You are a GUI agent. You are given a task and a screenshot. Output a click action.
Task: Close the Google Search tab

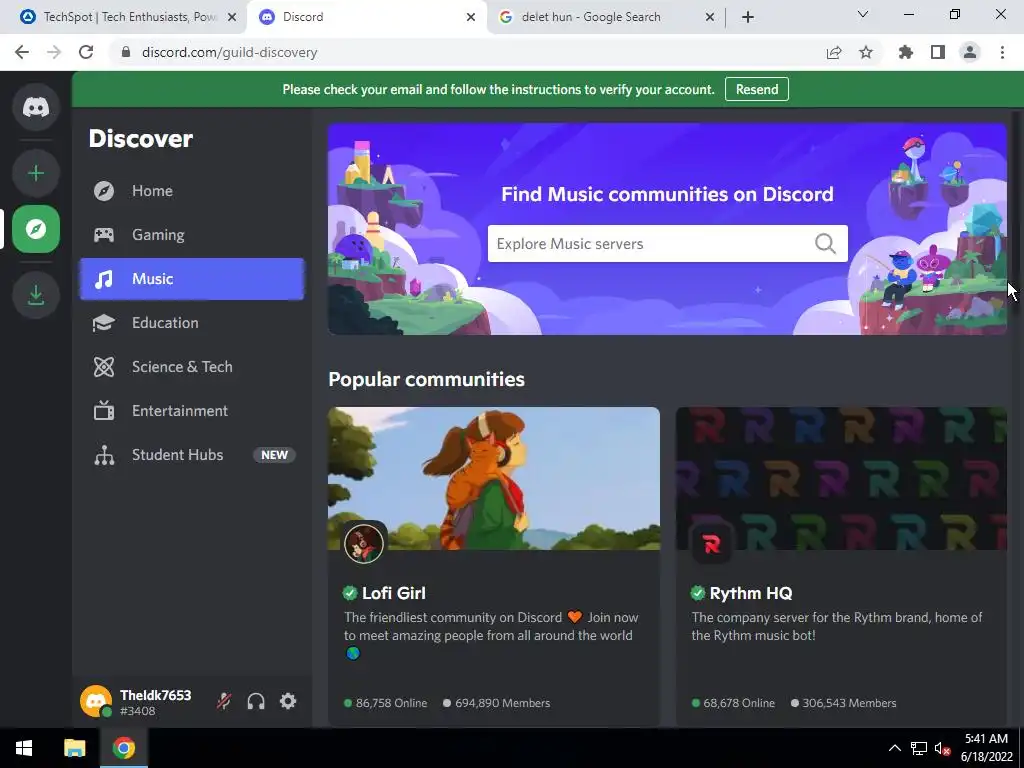point(710,17)
